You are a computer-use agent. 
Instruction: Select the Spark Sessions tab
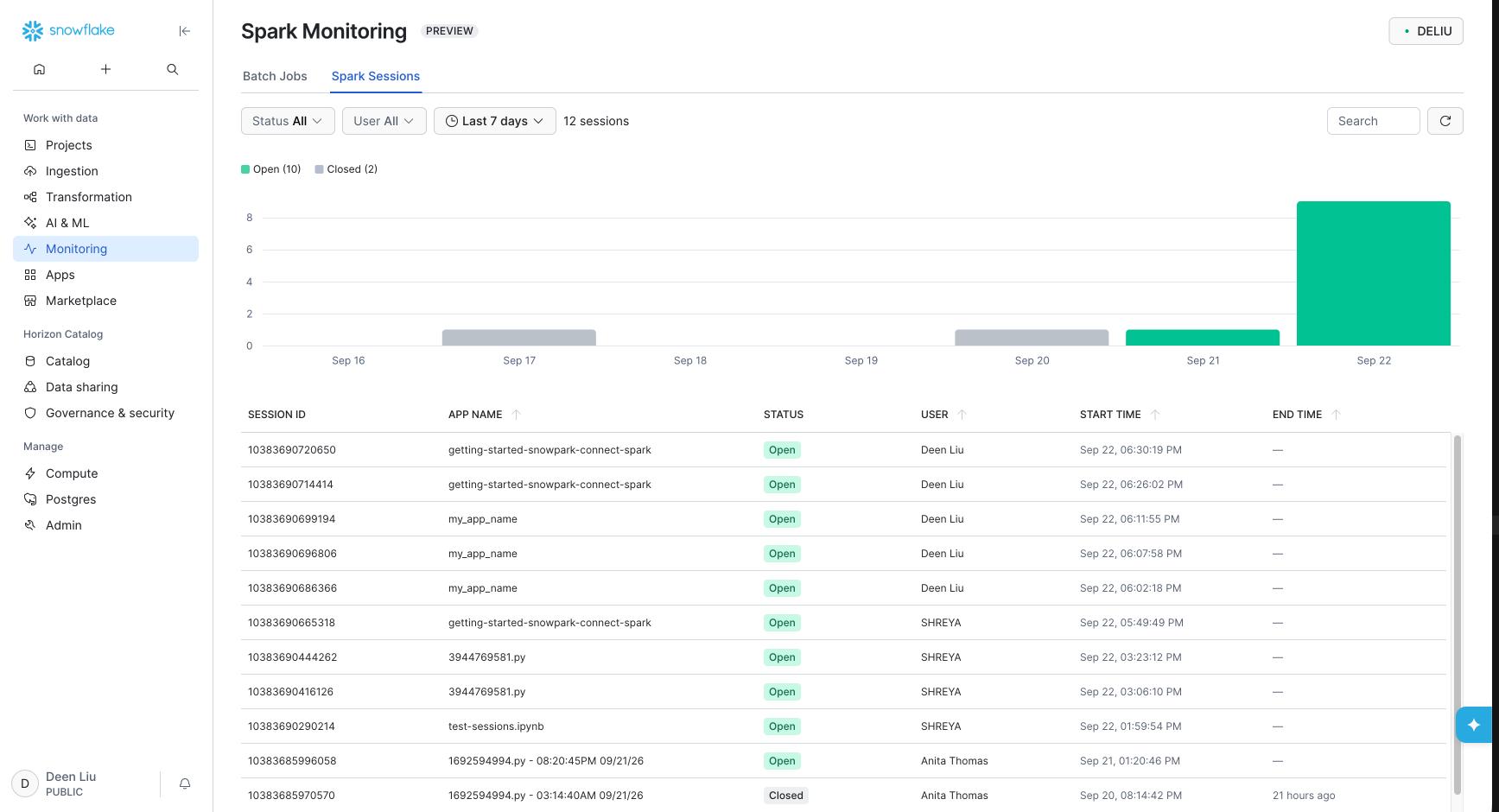(376, 76)
